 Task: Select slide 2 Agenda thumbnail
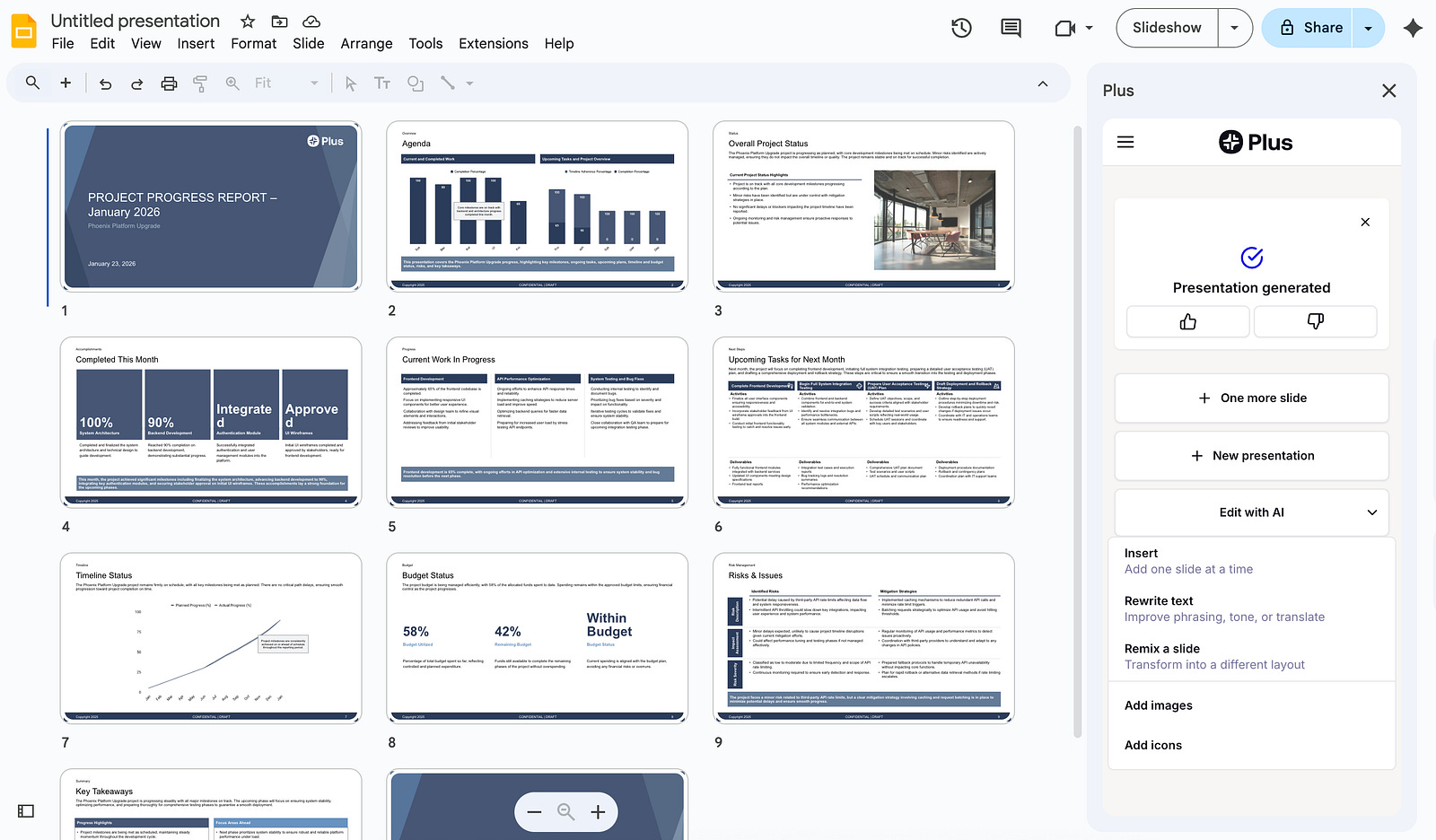click(538, 206)
